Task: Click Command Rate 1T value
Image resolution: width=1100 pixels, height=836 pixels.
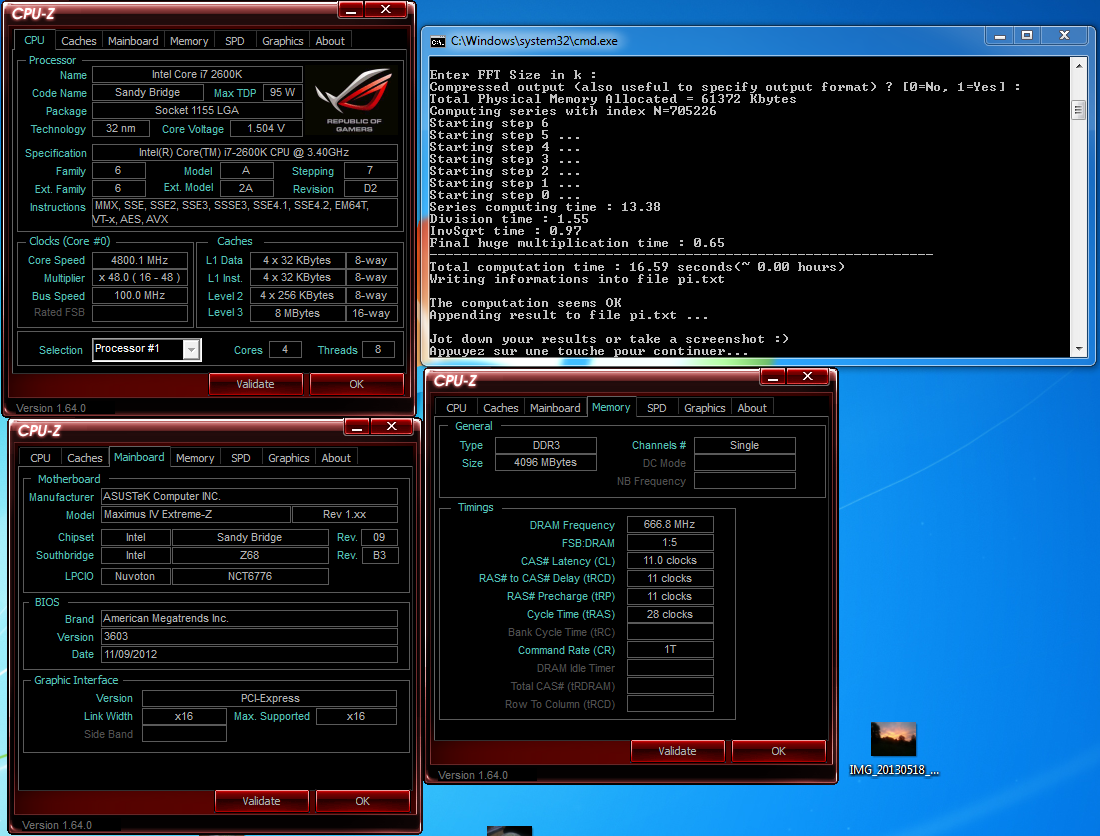Action: tap(670, 649)
